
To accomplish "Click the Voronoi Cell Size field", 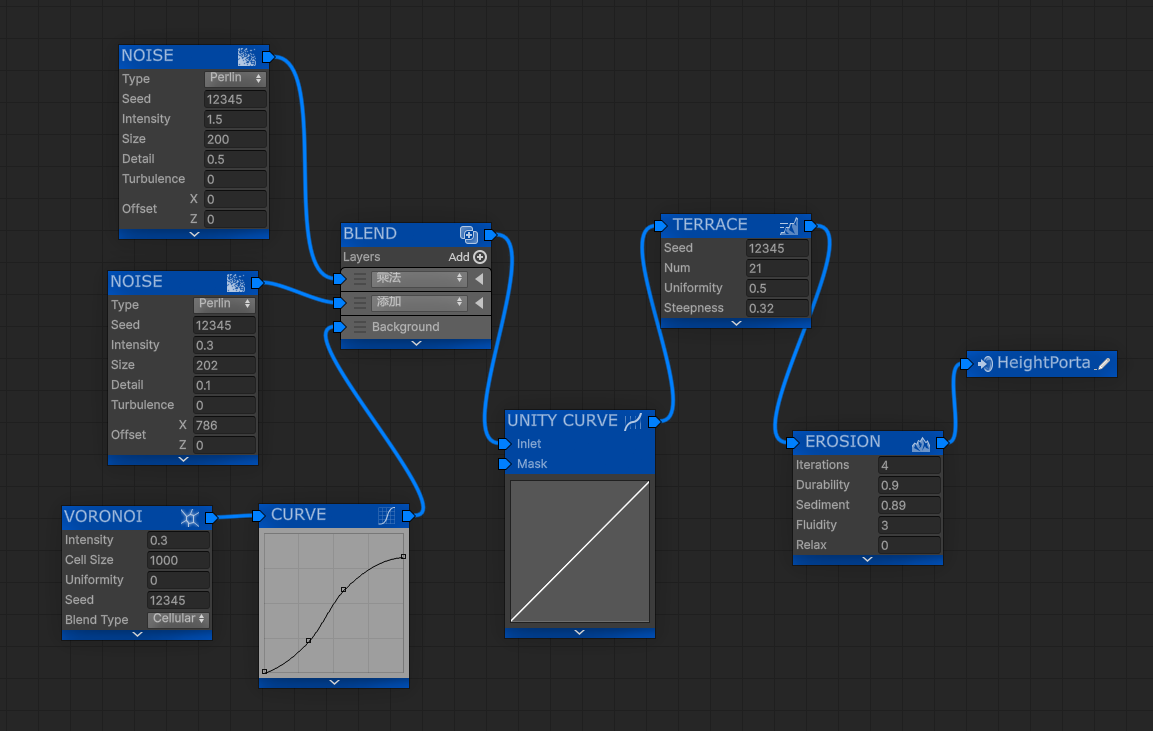I will coord(179,560).
